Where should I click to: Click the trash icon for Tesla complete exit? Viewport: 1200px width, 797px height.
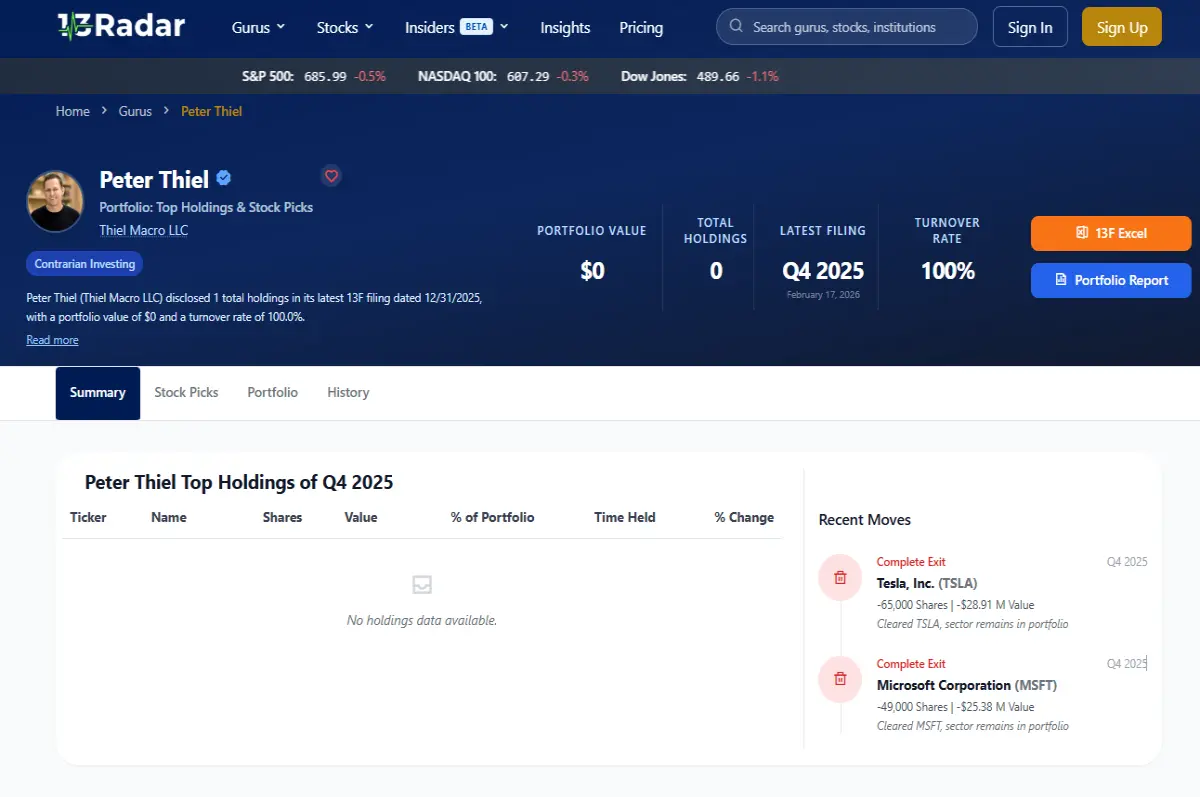[x=840, y=577]
